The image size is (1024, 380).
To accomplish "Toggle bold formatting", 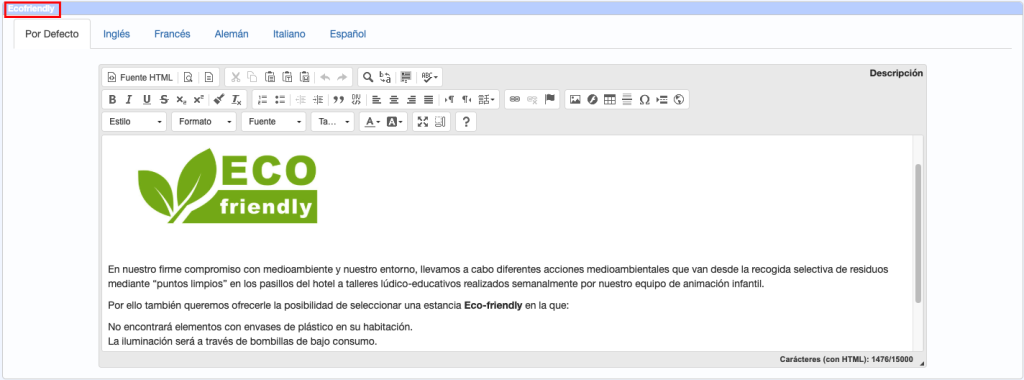I will 112,99.
